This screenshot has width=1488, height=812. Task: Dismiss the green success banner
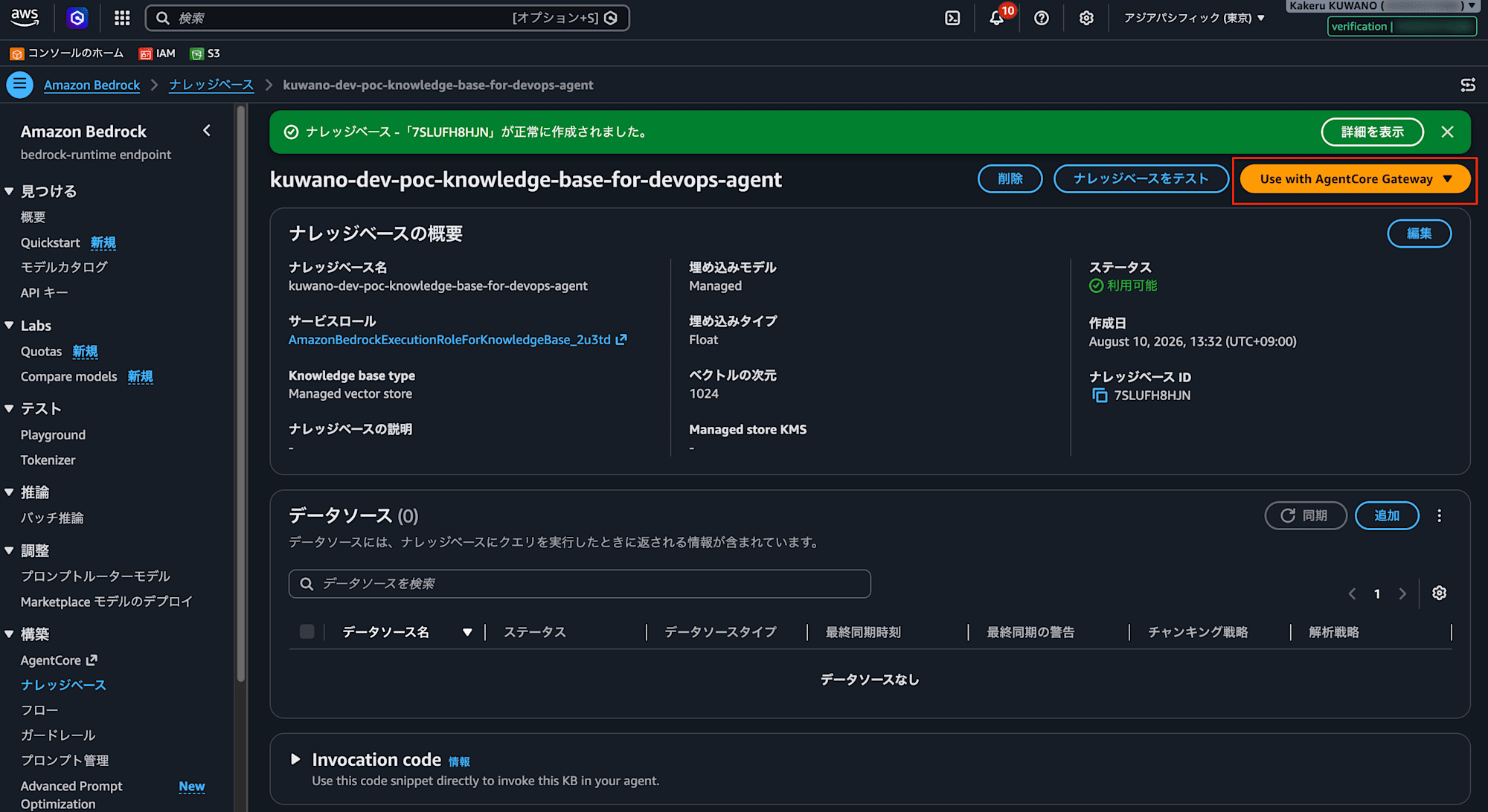pyautogui.click(x=1447, y=132)
